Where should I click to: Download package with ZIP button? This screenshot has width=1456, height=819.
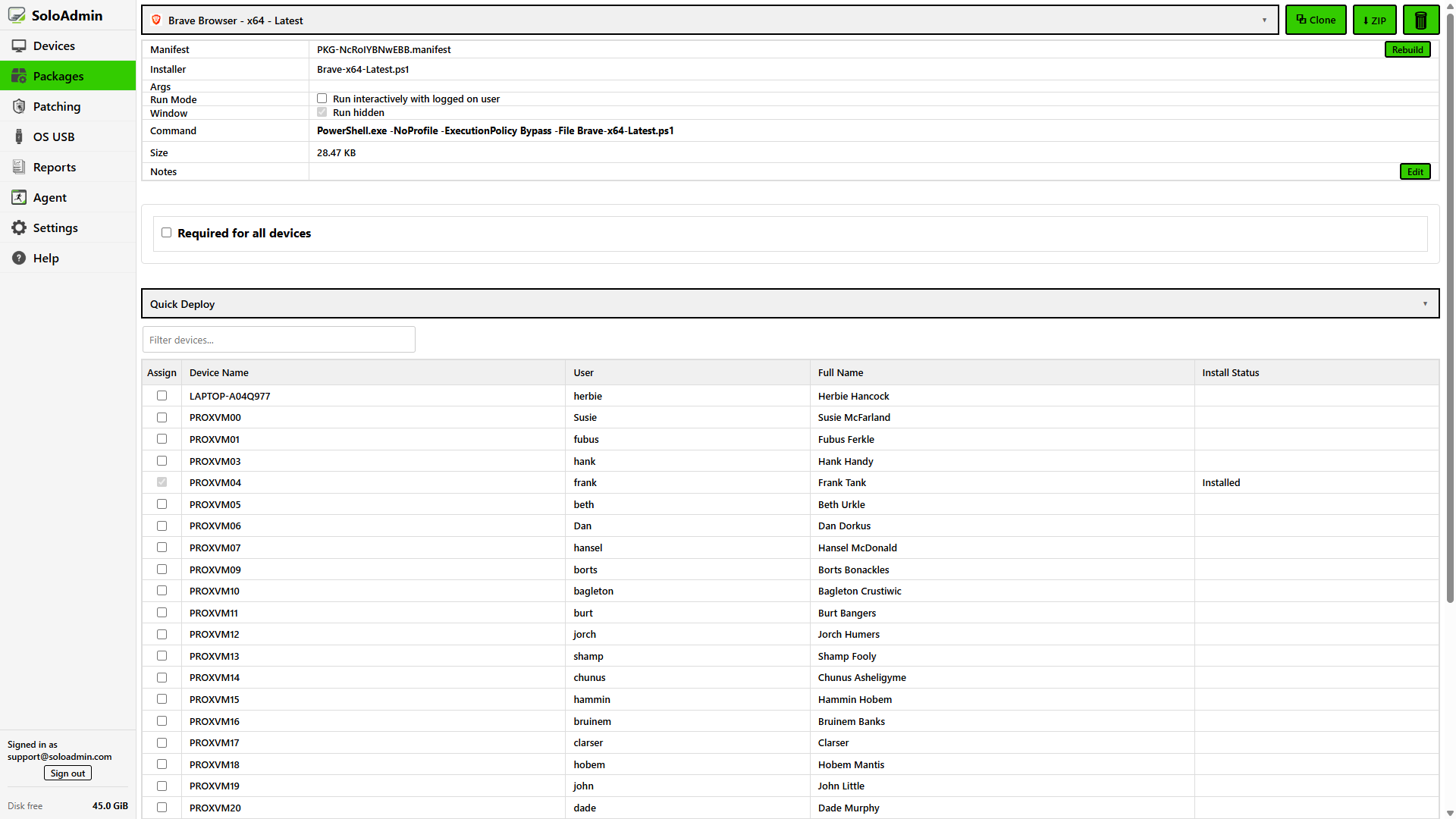coord(1374,20)
